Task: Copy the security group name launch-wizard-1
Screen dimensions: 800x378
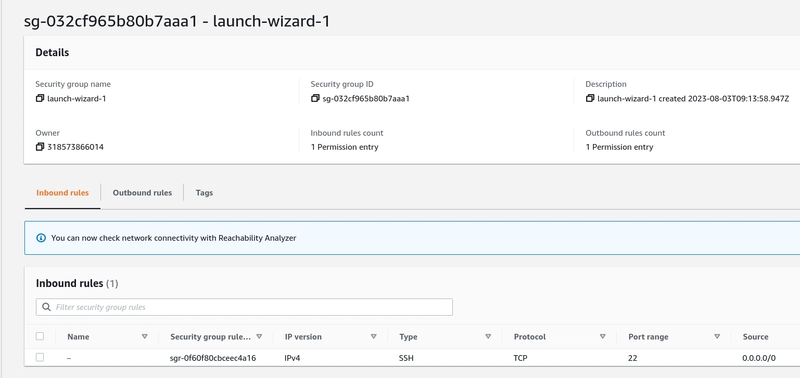Action: tap(40, 98)
